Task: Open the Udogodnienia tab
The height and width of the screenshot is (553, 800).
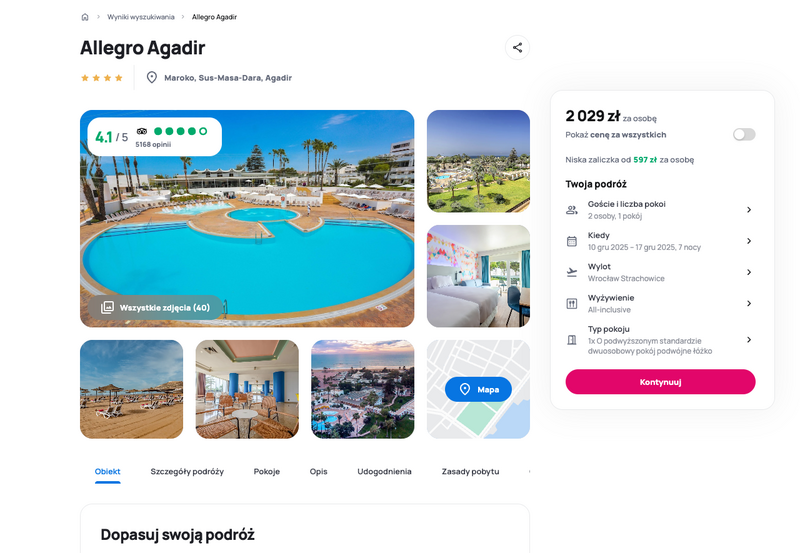Action: point(384,471)
